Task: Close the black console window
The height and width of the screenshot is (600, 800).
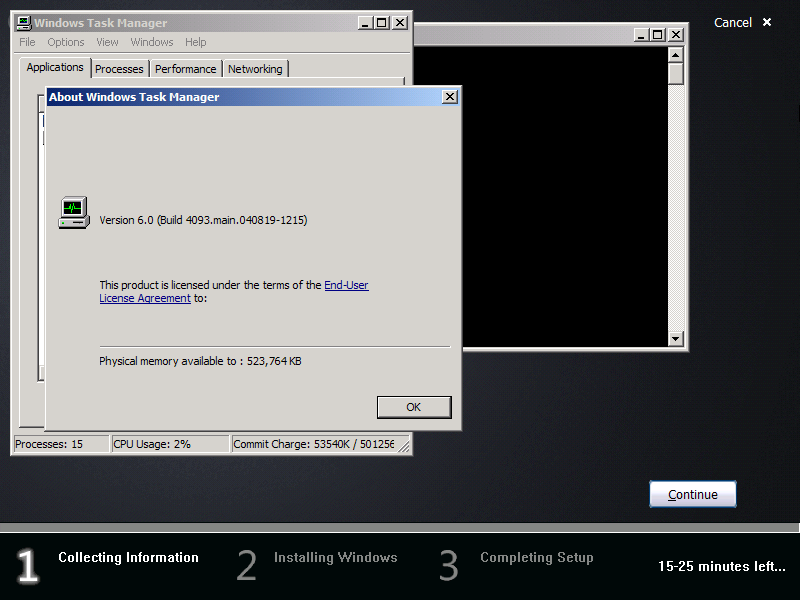Action: pyautogui.click(x=676, y=35)
